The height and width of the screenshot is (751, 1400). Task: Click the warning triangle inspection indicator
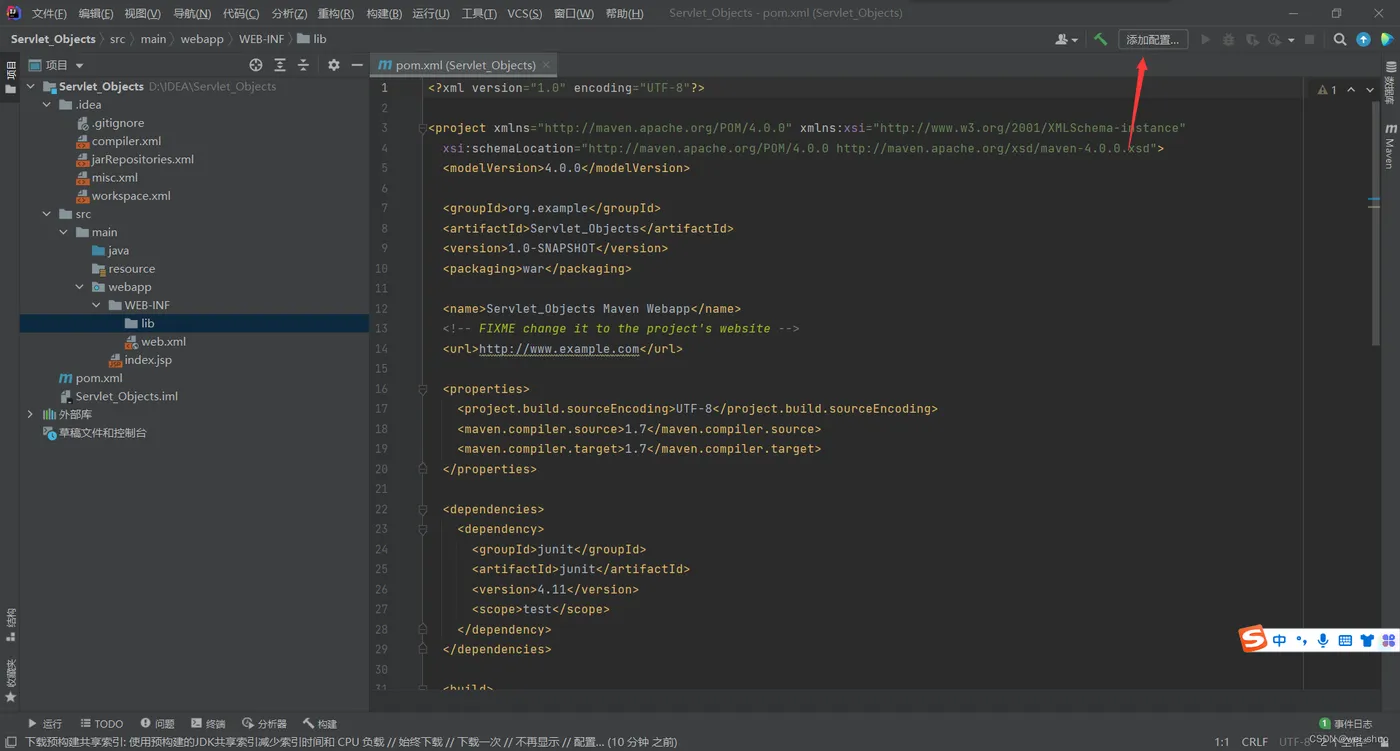point(1323,89)
